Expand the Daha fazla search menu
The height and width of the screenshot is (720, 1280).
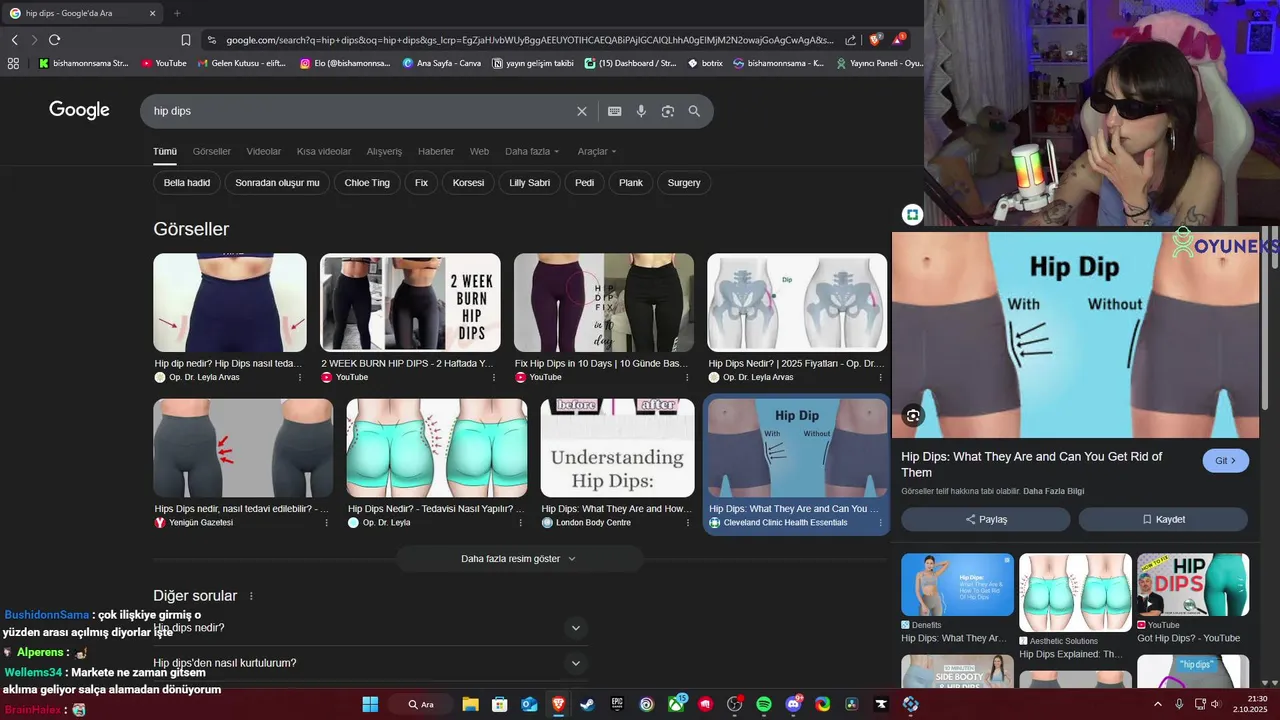[x=532, y=151]
